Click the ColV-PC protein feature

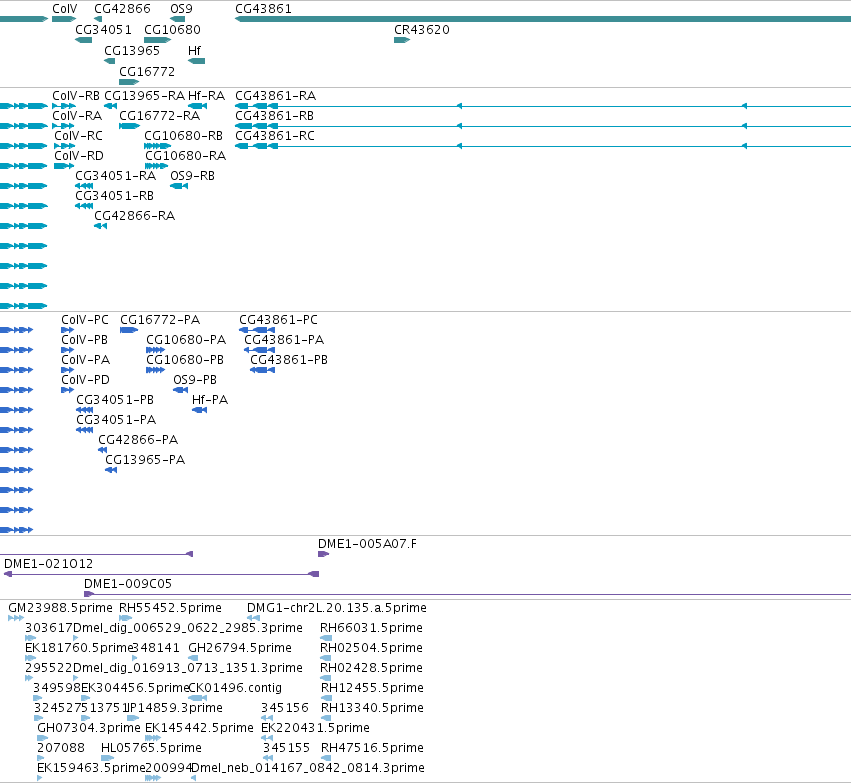click(67, 330)
